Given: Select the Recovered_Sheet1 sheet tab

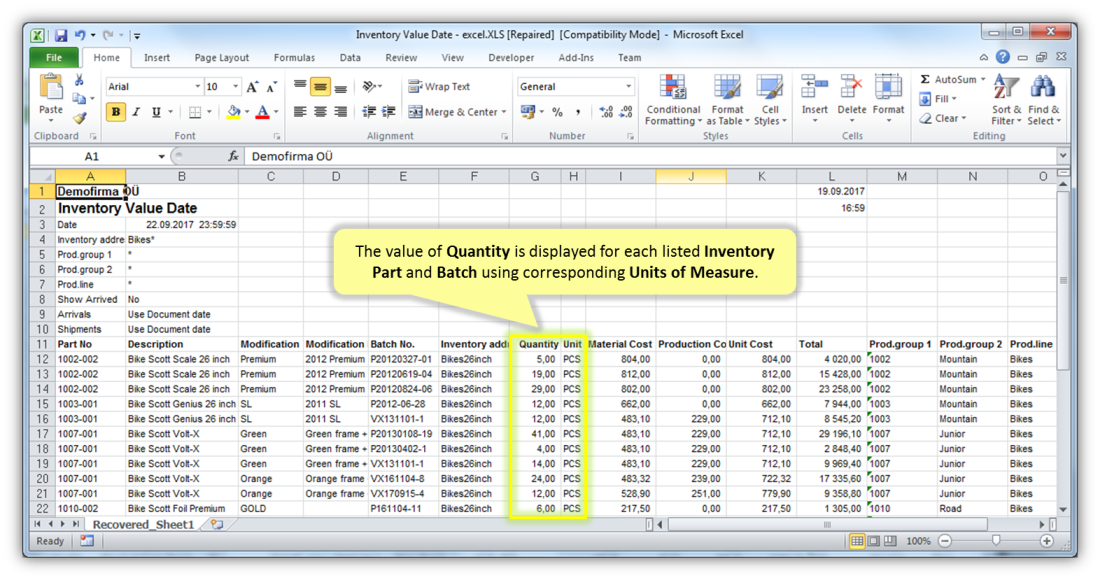Looking at the screenshot, I should coord(143,525).
